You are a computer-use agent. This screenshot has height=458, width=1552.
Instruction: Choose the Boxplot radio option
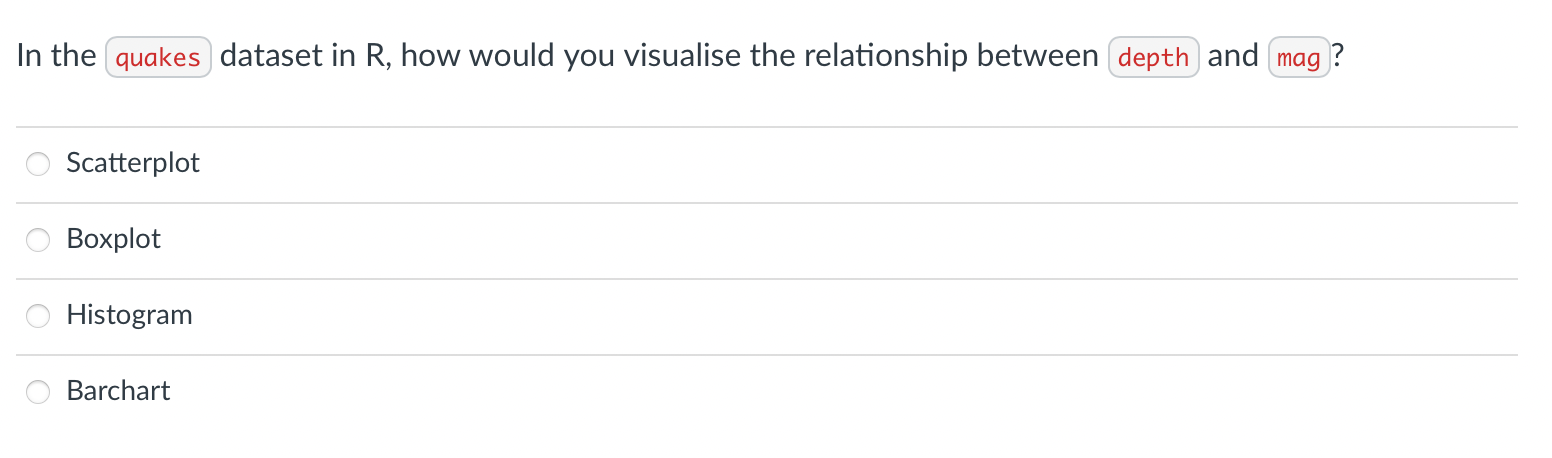(38, 240)
